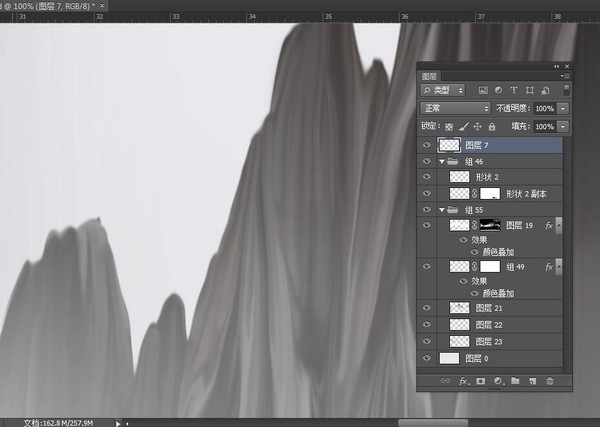Select the 图层 layers panel tab
This screenshot has height=427, width=600.
(x=429, y=76)
